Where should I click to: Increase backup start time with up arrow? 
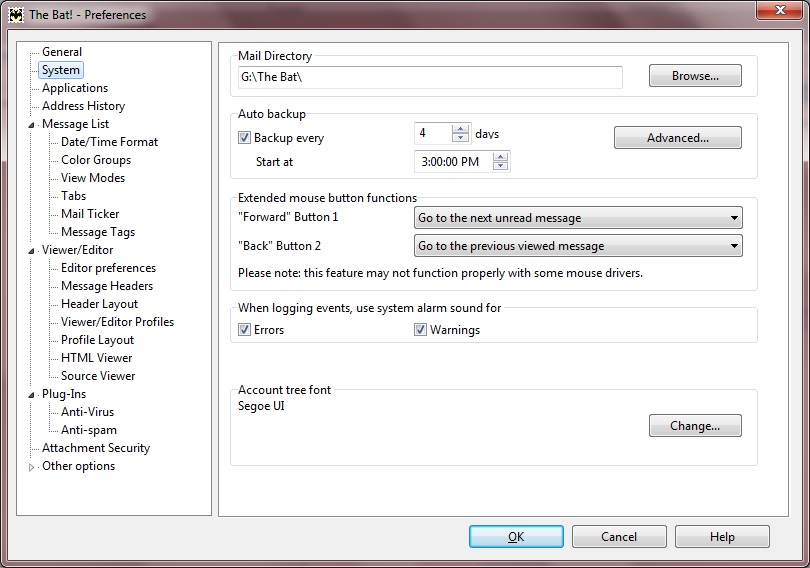500,157
